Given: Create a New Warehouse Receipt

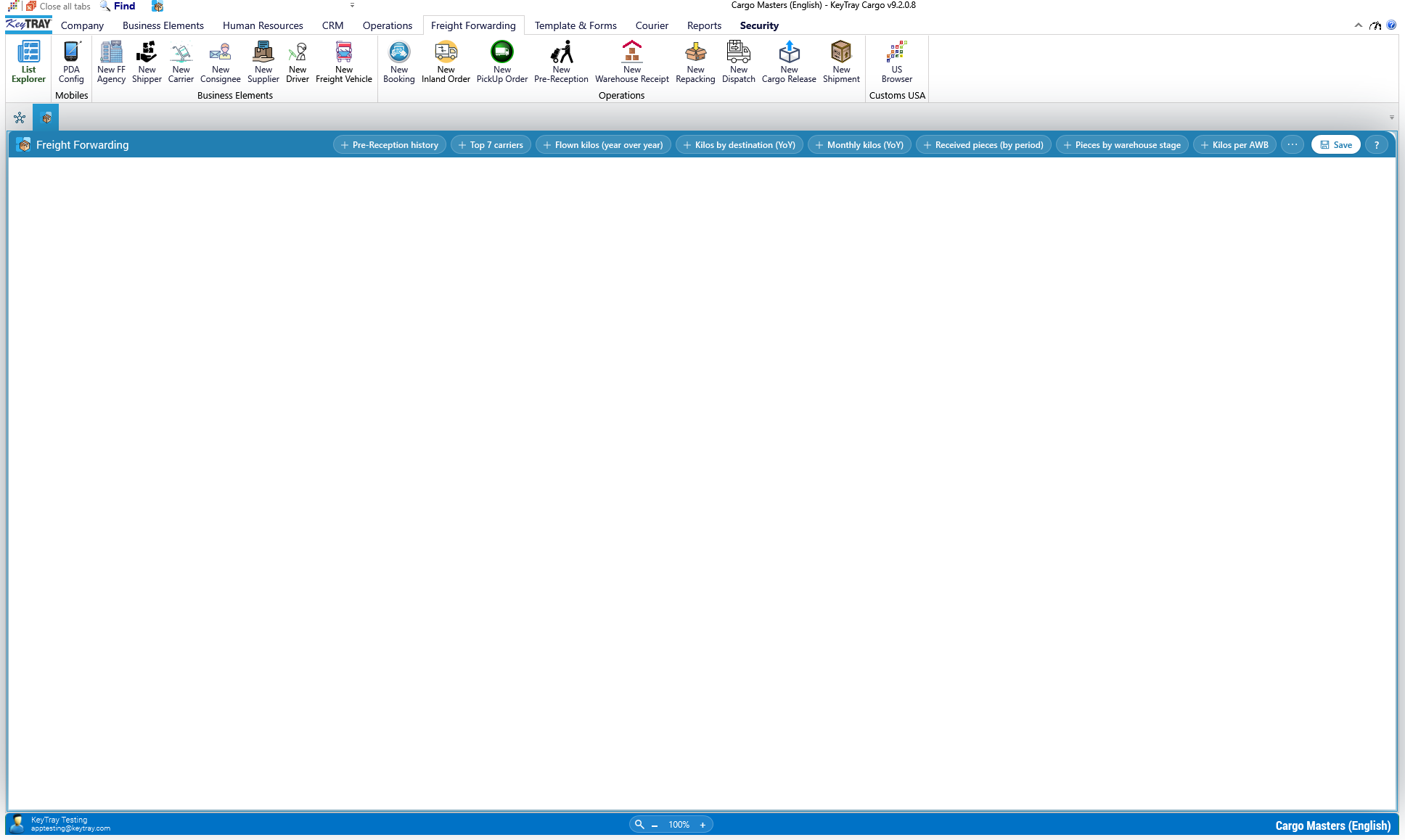Looking at the screenshot, I should (632, 62).
